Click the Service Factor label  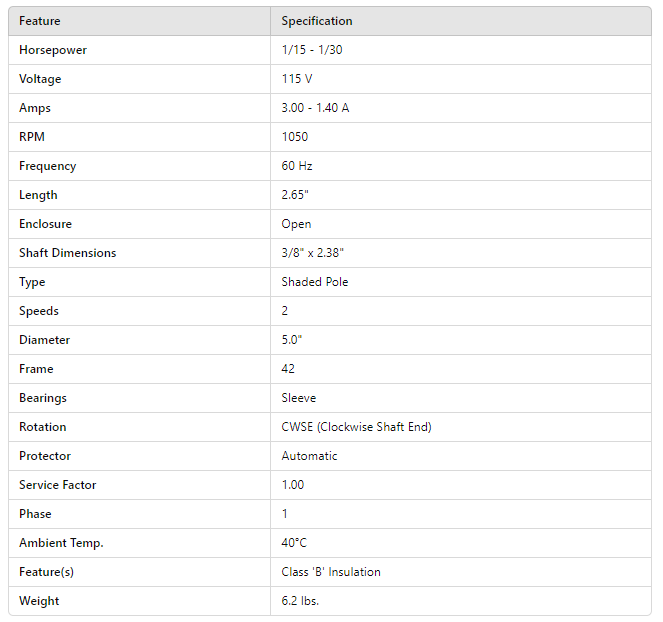58,485
